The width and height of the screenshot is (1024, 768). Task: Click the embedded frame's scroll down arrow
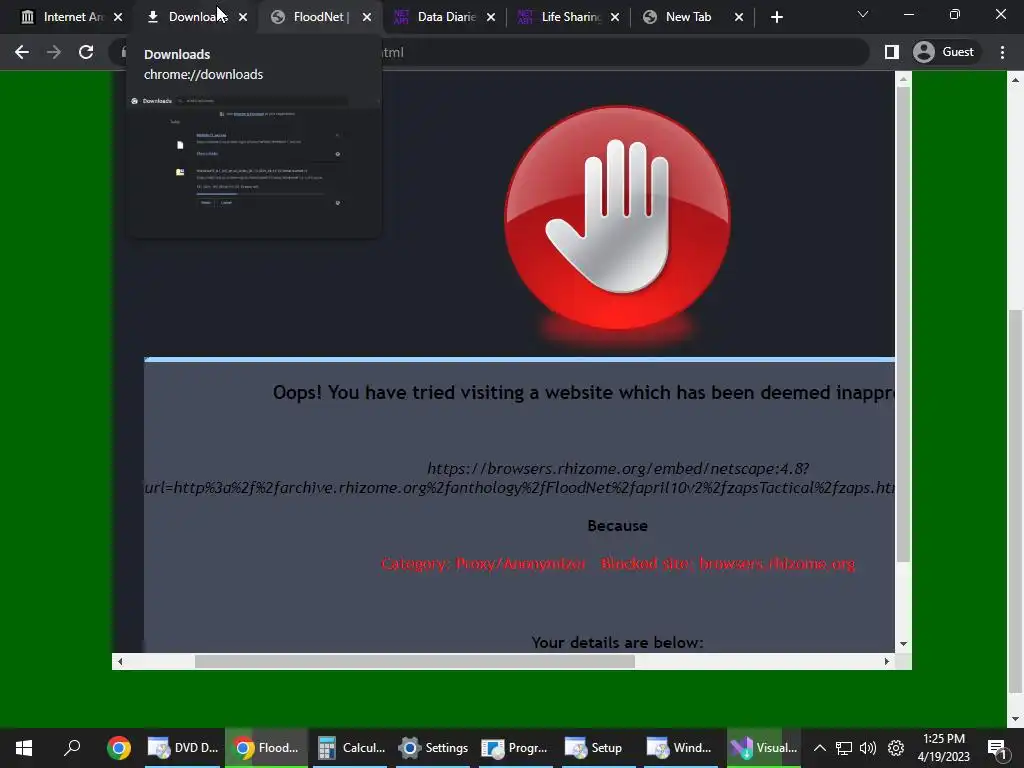903,644
